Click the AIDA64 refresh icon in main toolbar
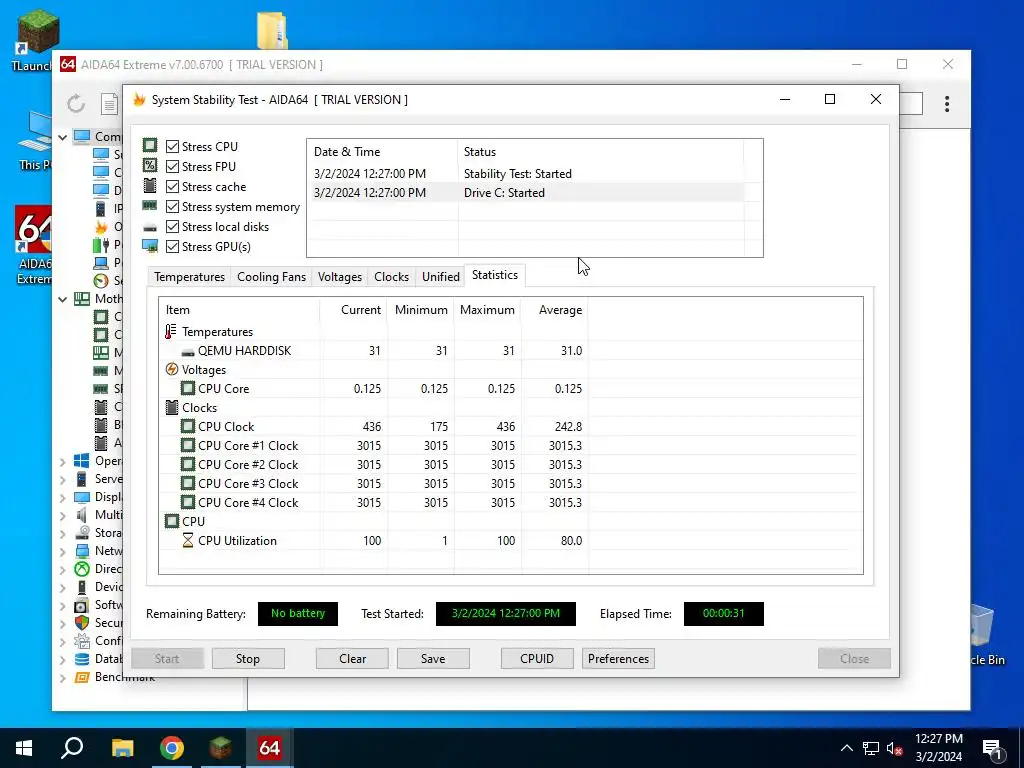 coord(76,103)
